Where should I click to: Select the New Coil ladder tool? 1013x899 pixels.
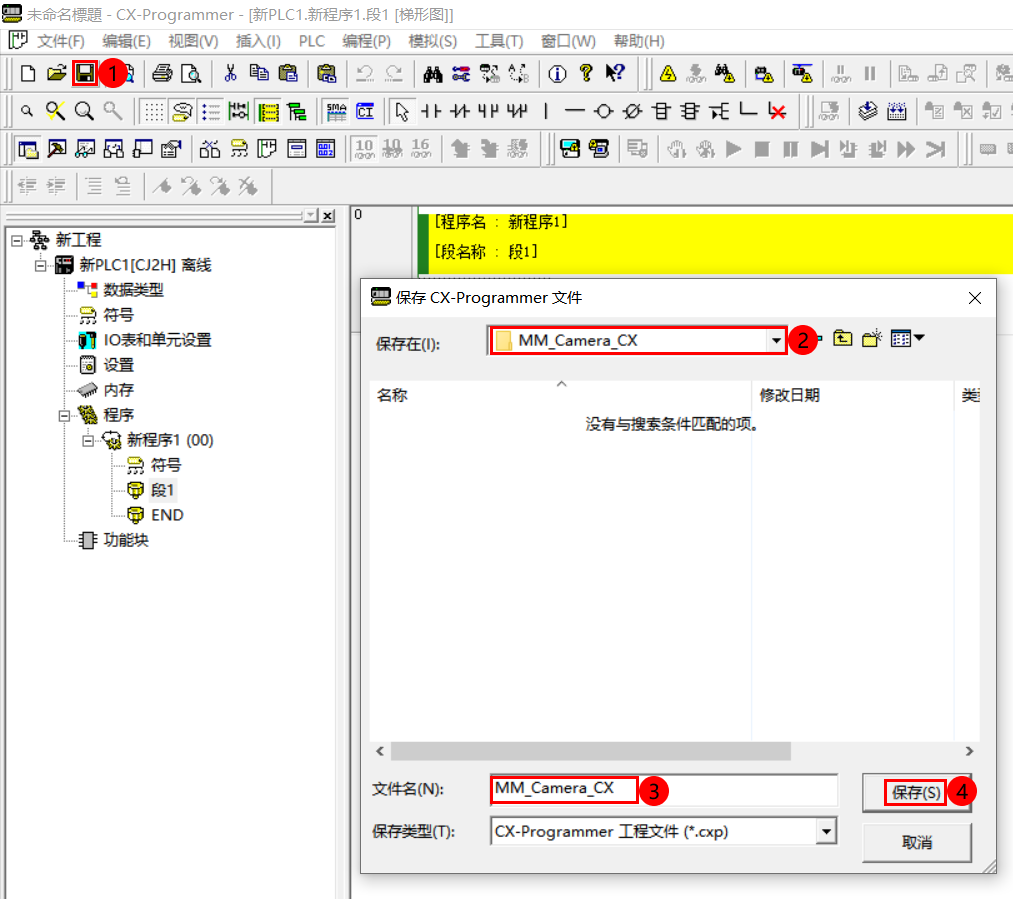[602, 111]
